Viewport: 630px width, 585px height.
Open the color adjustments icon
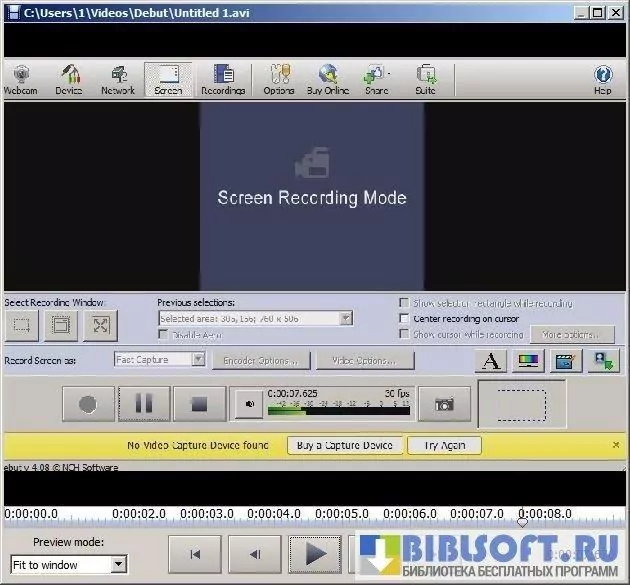pyautogui.click(x=529, y=361)
